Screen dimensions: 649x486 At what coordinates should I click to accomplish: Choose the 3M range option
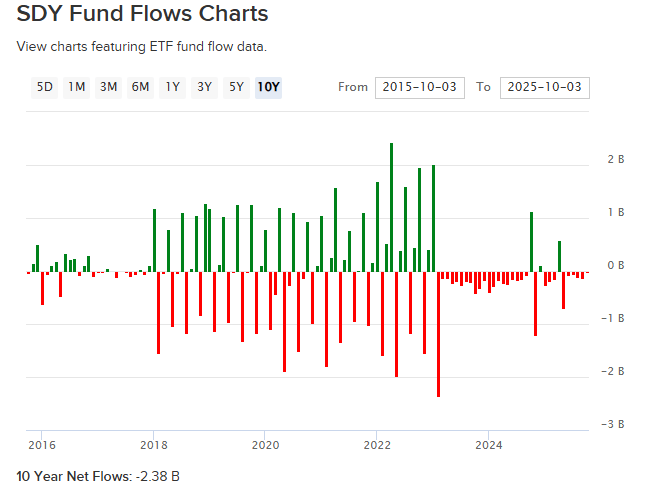tap(108, 87)
